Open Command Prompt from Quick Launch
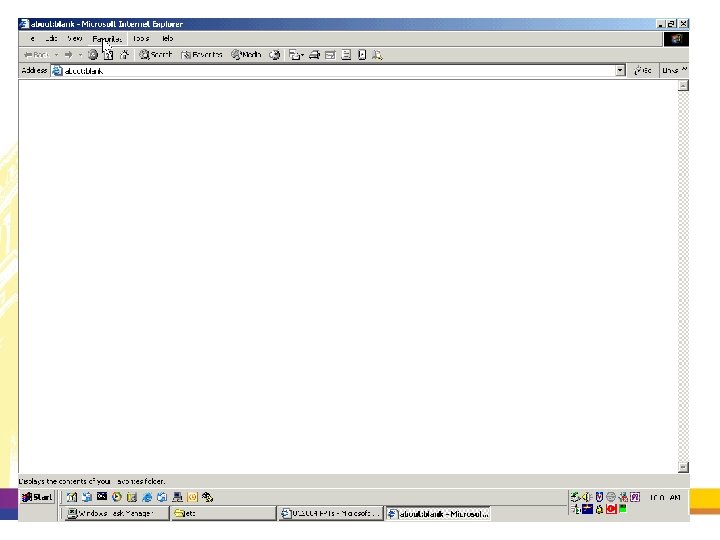Image resolution: width=720 pixels, height=540 pixels. 102,497
